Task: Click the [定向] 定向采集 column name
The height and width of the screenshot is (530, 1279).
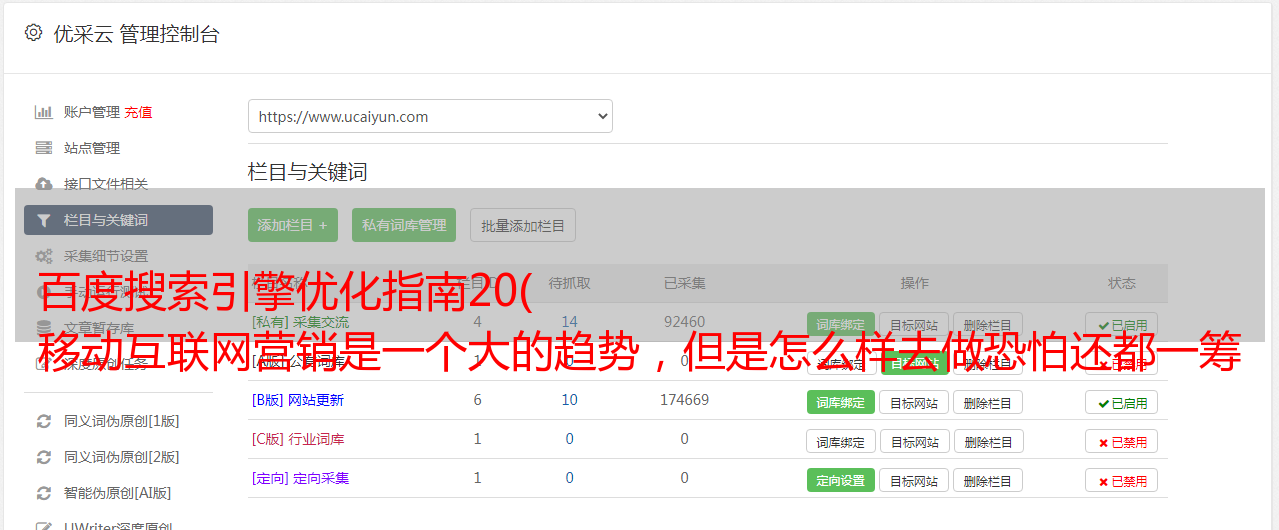Action: (300, 478)
